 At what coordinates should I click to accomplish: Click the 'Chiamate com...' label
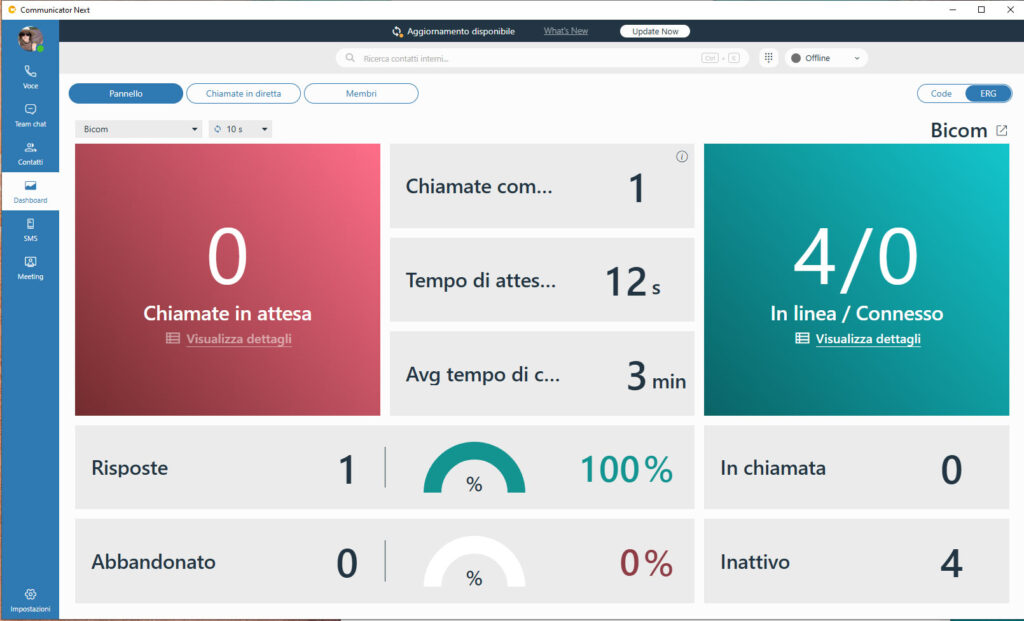coord(479,186)
